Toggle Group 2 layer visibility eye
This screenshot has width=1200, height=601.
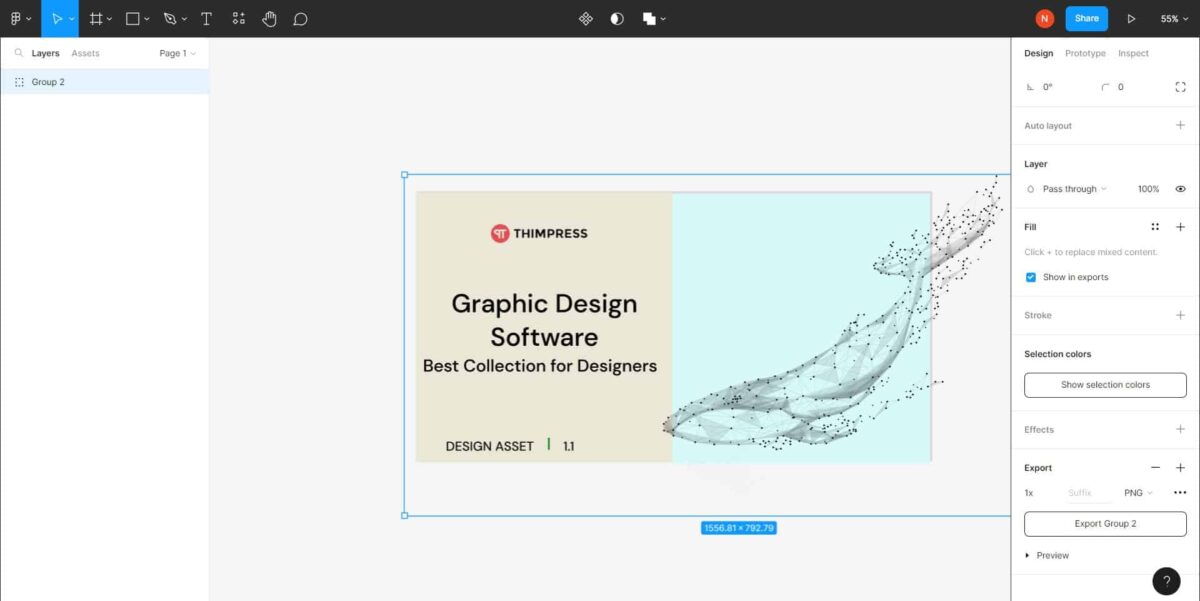(1180, 188)
